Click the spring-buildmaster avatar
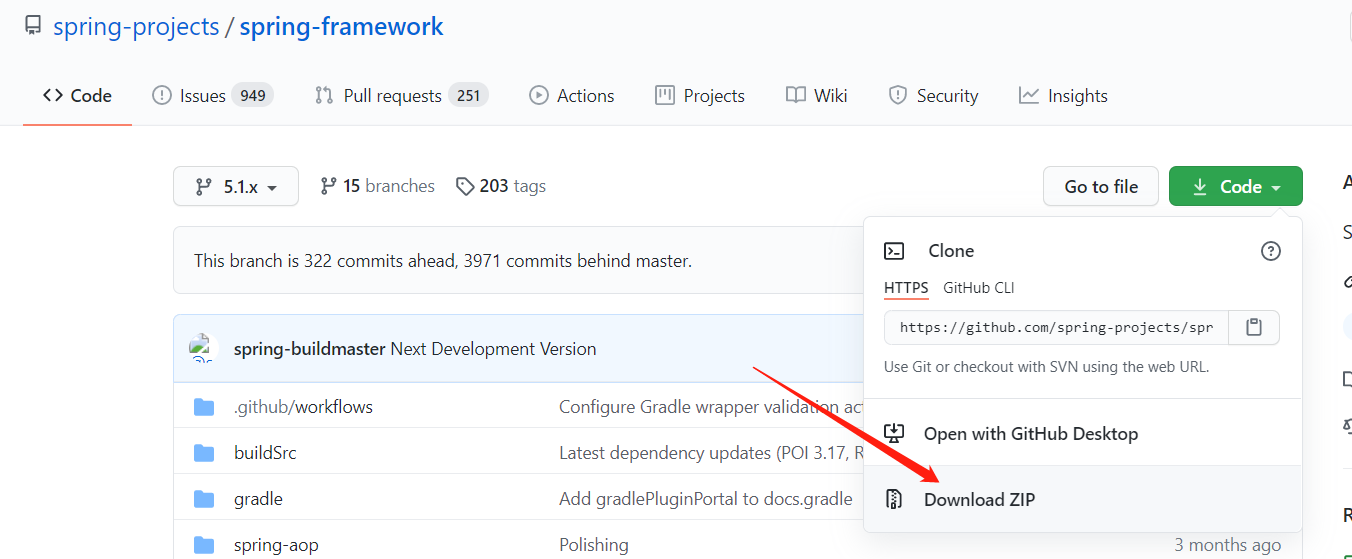 [x=204, y=348]
